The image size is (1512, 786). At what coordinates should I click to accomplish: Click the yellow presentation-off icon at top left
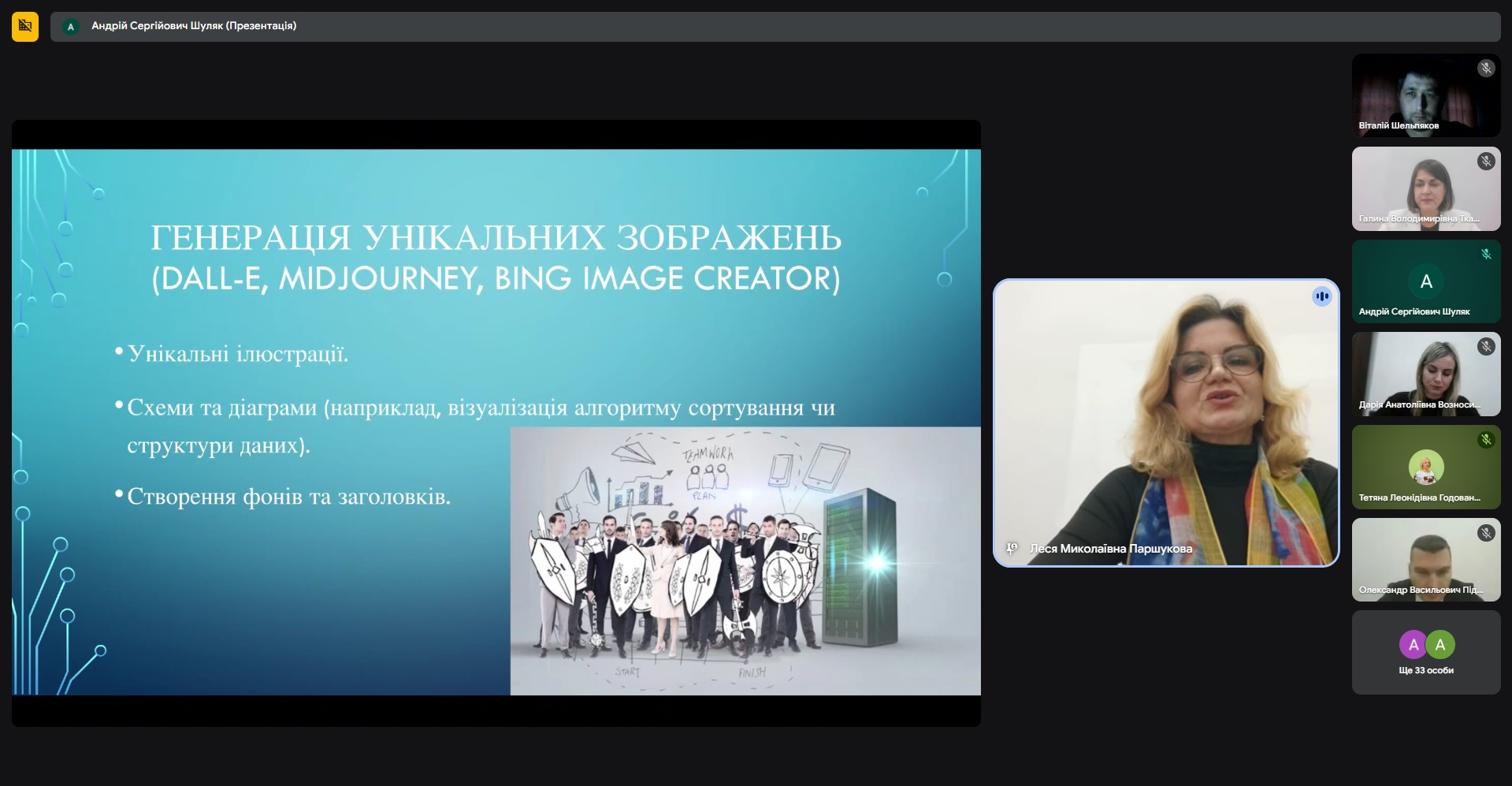pos(25,26)
